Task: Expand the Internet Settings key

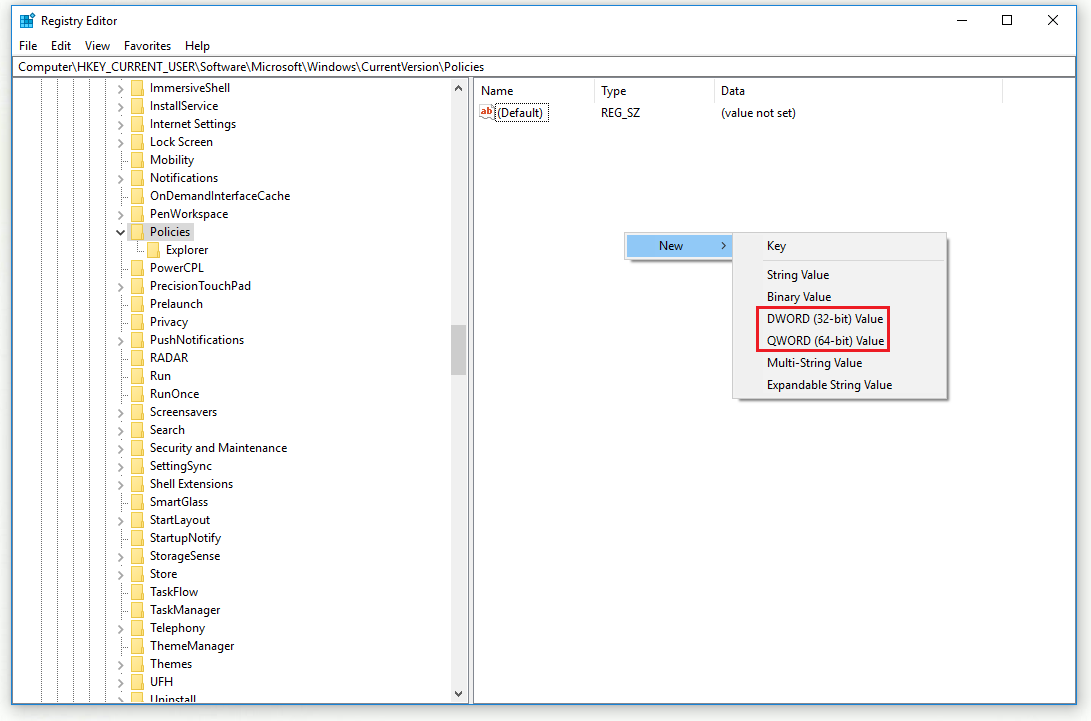Action: (x=120, y=125)
